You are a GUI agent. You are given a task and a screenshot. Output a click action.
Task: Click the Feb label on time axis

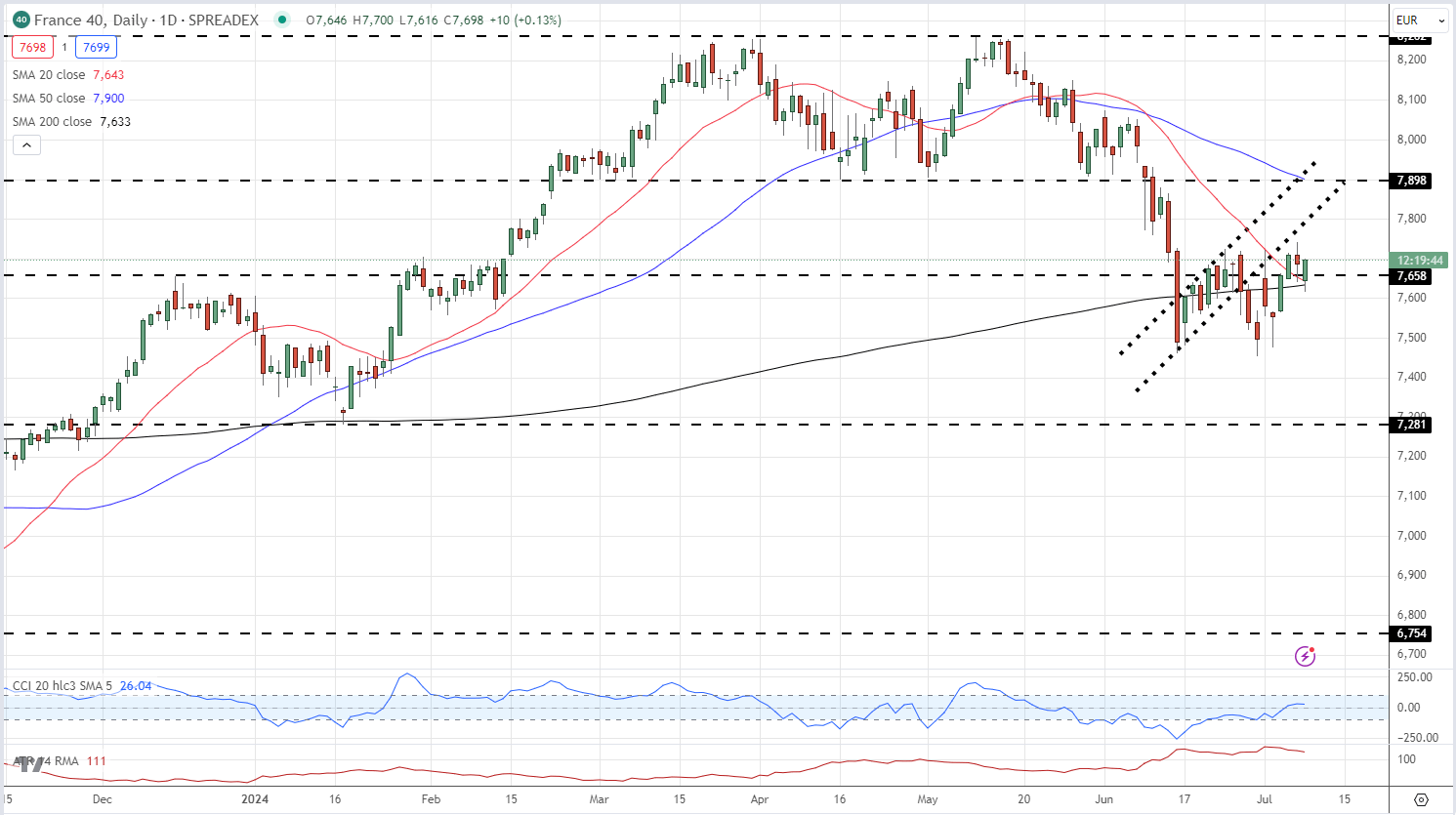pos(431,799)
